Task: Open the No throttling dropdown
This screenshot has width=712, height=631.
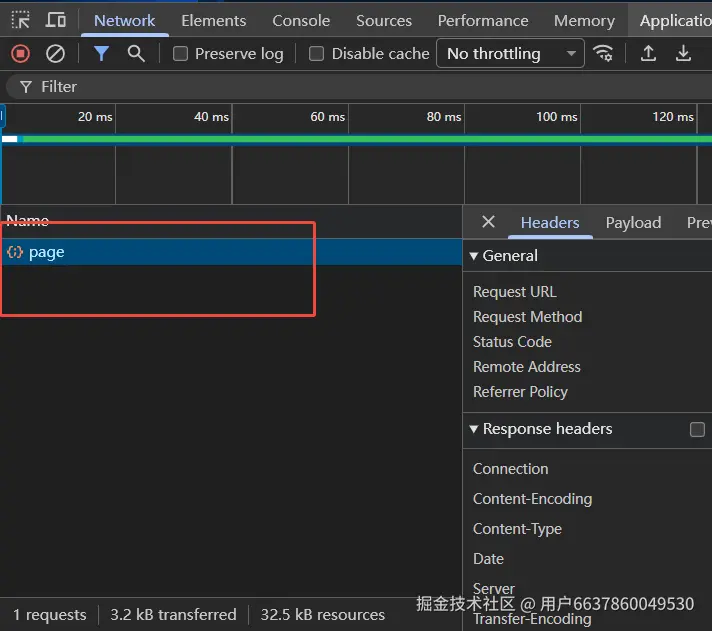Action: [510, 54]
